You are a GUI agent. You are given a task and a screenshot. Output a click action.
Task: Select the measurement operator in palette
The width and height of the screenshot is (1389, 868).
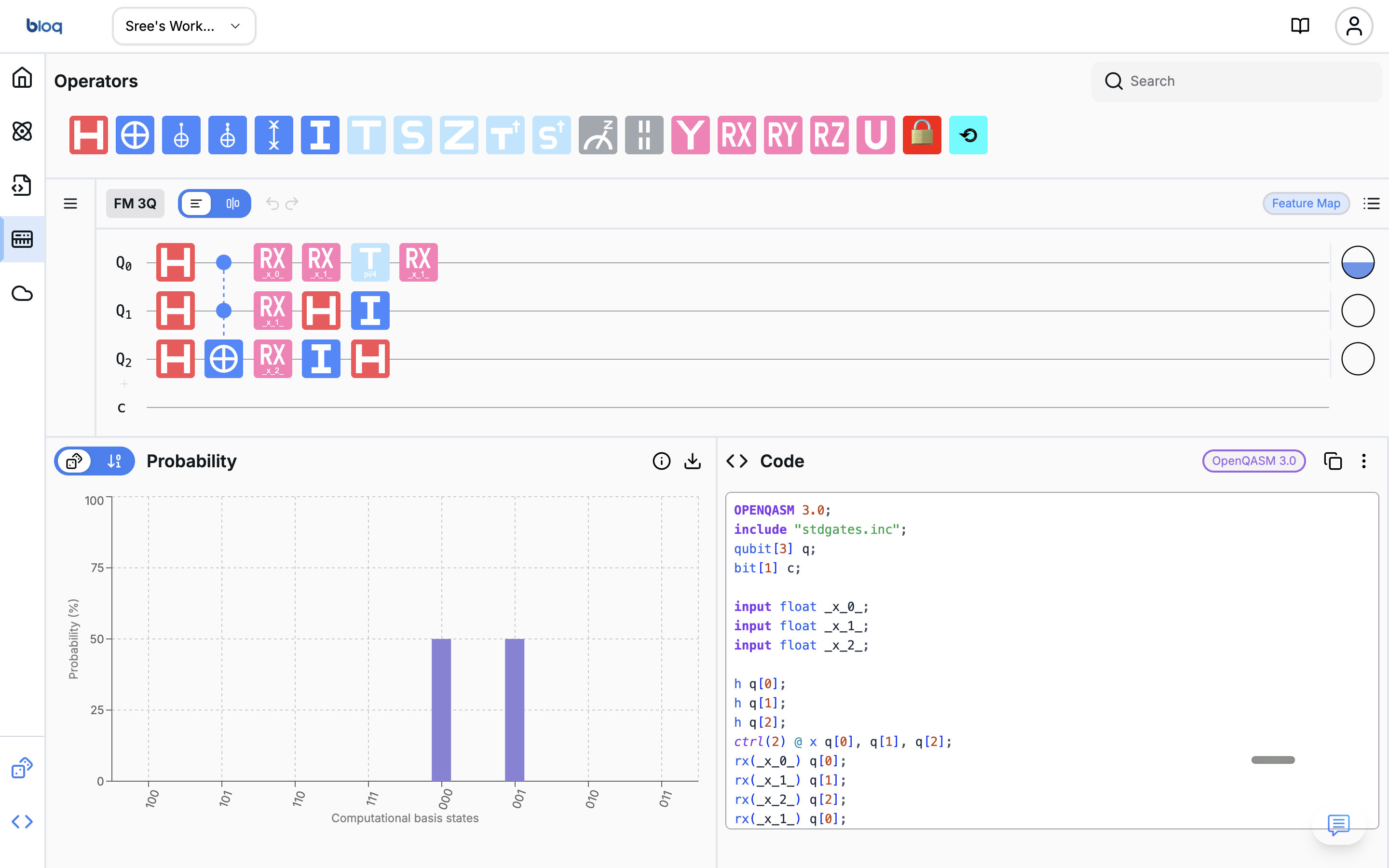point(598,135)
